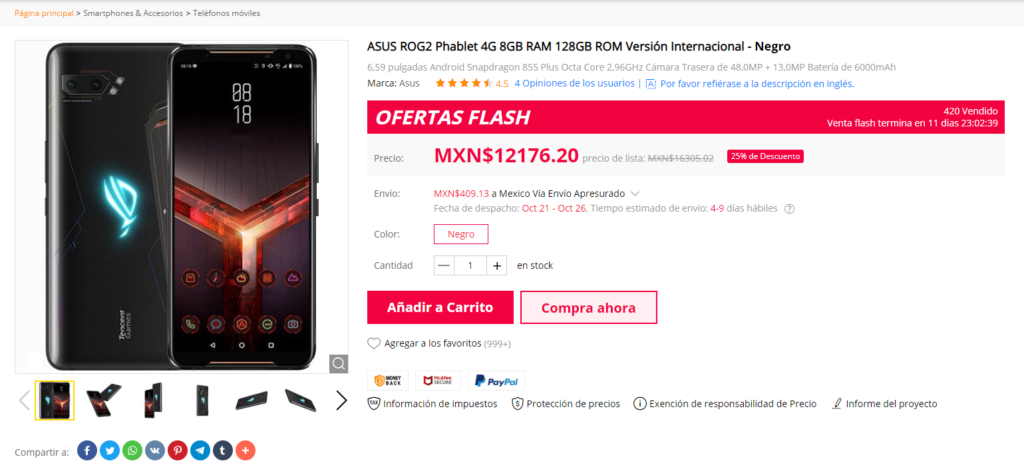Share through the WhatsApp icon
1024x475 pixels.
point(133,450)
